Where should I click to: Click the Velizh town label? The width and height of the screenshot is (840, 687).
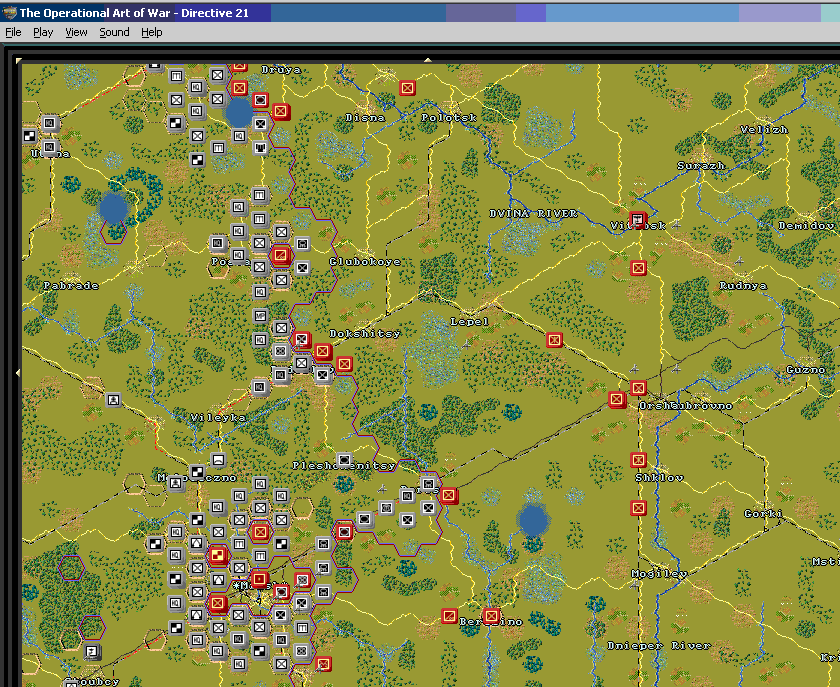coord(764,129)
